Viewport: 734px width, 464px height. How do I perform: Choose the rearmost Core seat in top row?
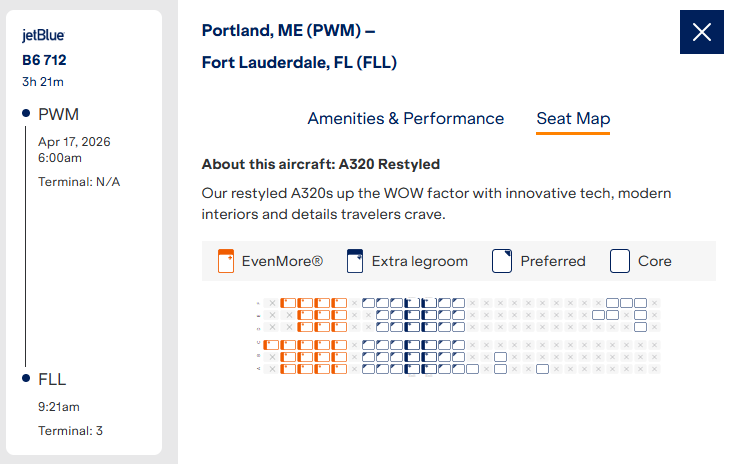click(x=640, y=302)
